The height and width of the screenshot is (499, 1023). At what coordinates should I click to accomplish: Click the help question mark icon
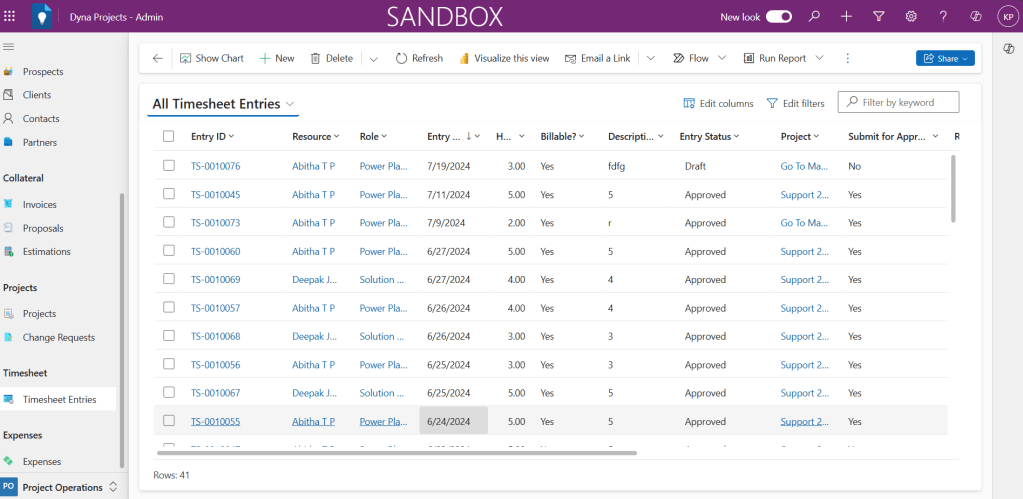tap(943, 16)
